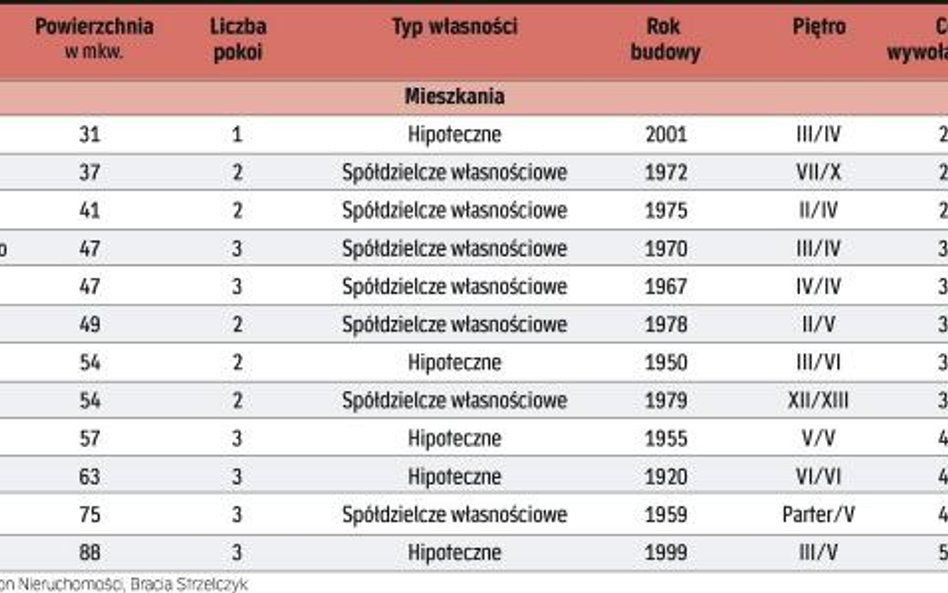This screenshot has width=948, height=593.
Task: Click the Typ własności column header
Action: pyautogui.click(x=455, y=27)
